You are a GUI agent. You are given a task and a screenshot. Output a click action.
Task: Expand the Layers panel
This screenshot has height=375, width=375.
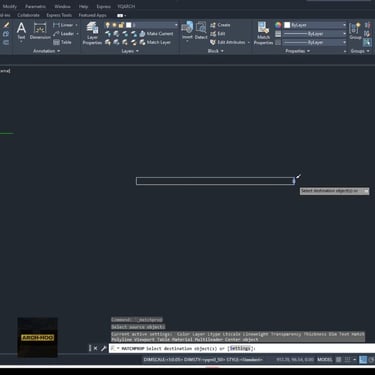130,51
